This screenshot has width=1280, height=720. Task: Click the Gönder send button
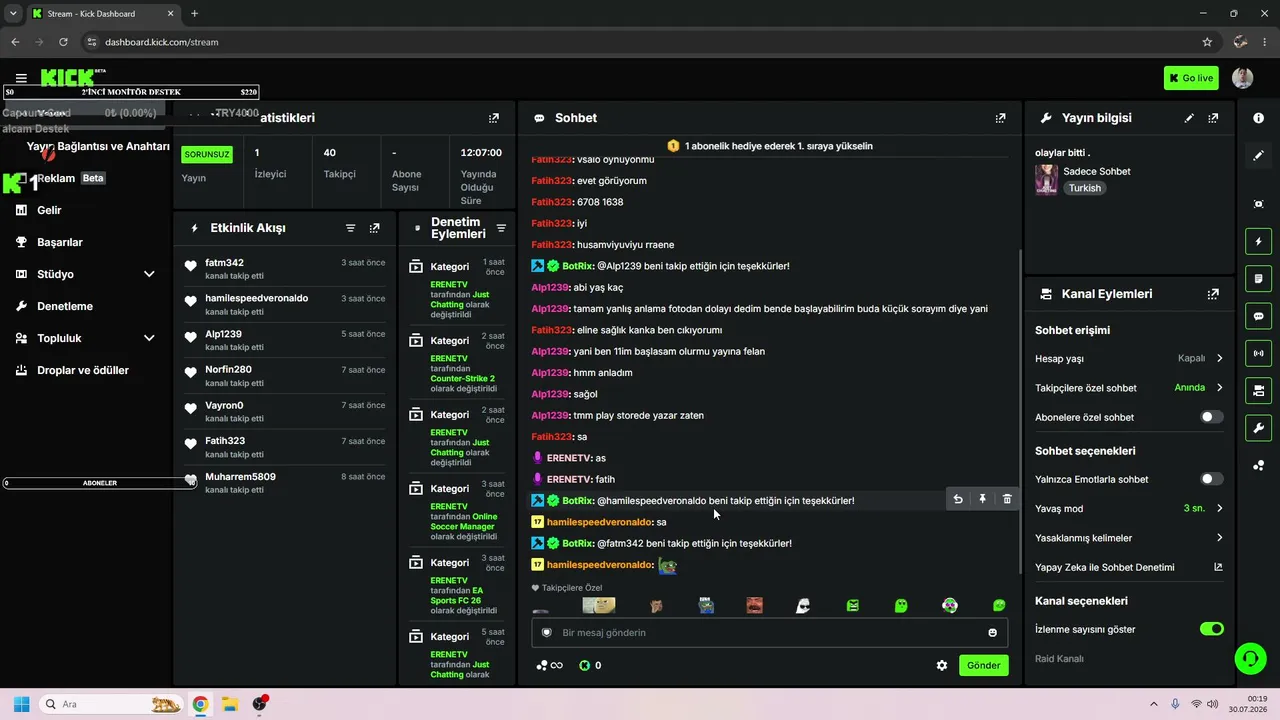[x=983, y=665]
